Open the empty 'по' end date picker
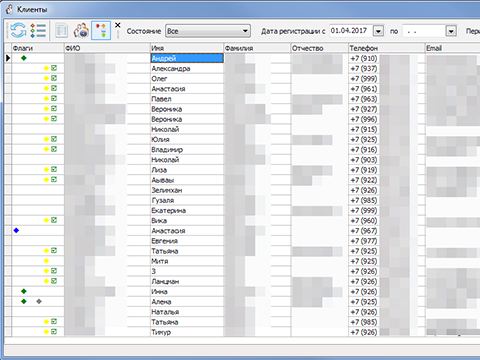The image size is (480, 360). [x=451, y=31]
